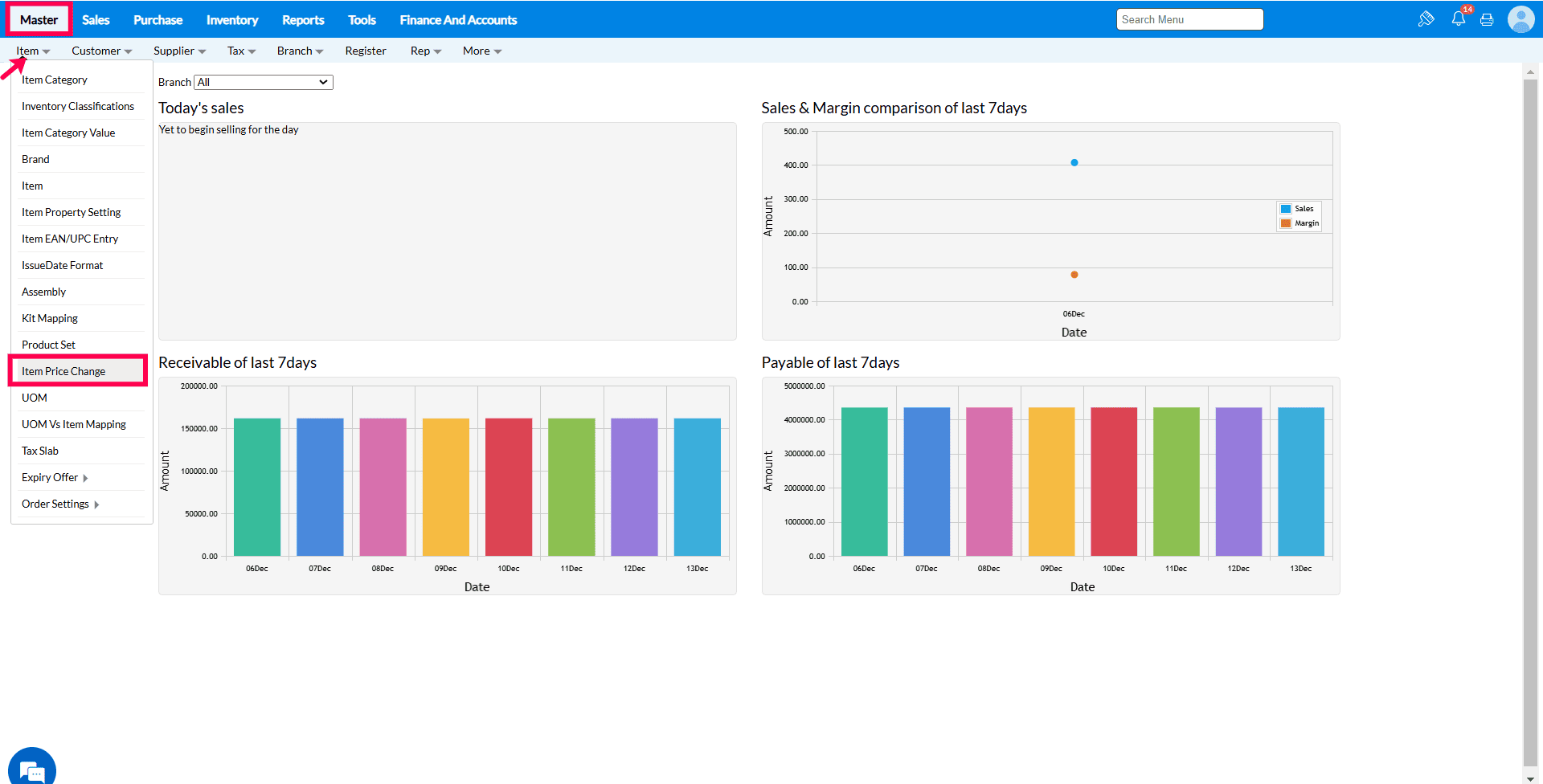Expand the Customer menu dropdown
The height and width of the screenshot is (784, 1543).
pyautogui.click(x=101, y=51)
